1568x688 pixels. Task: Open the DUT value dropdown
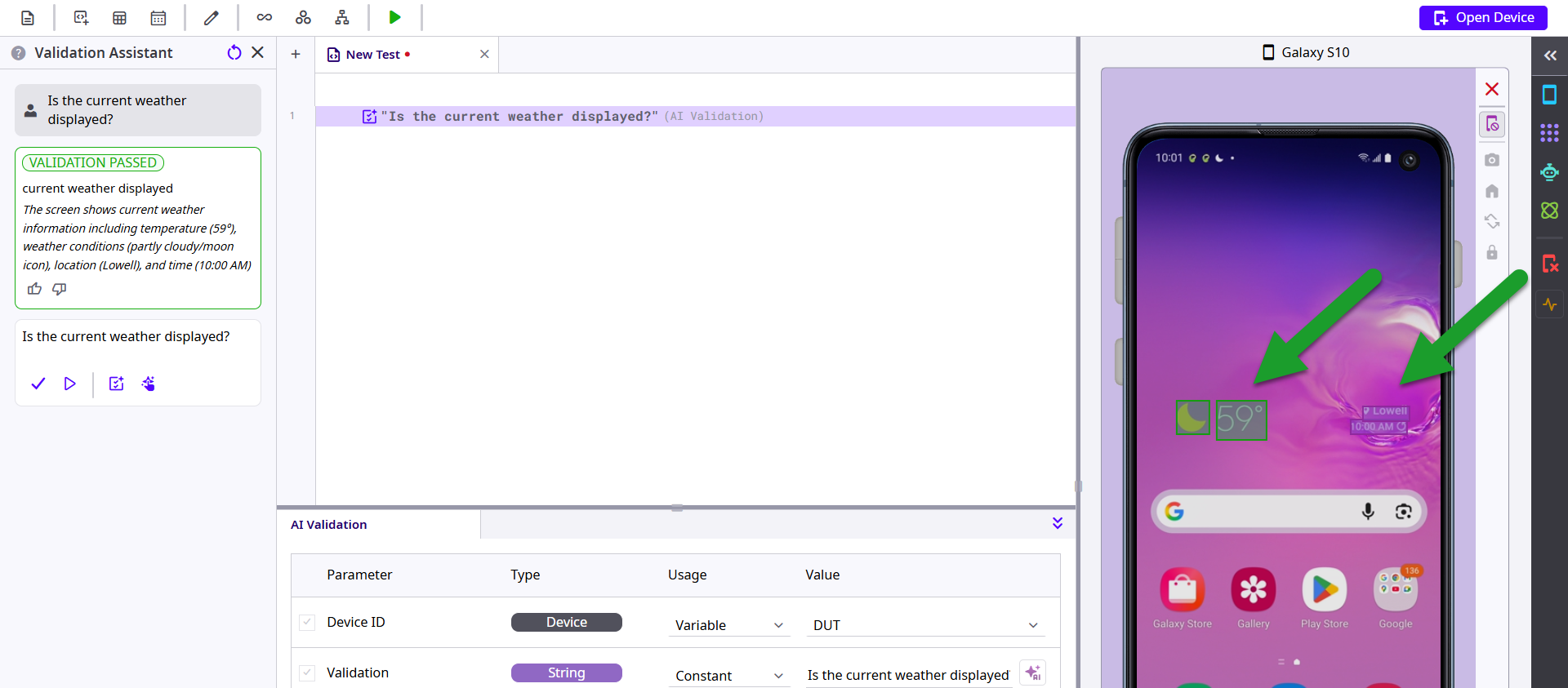[925, 625]
